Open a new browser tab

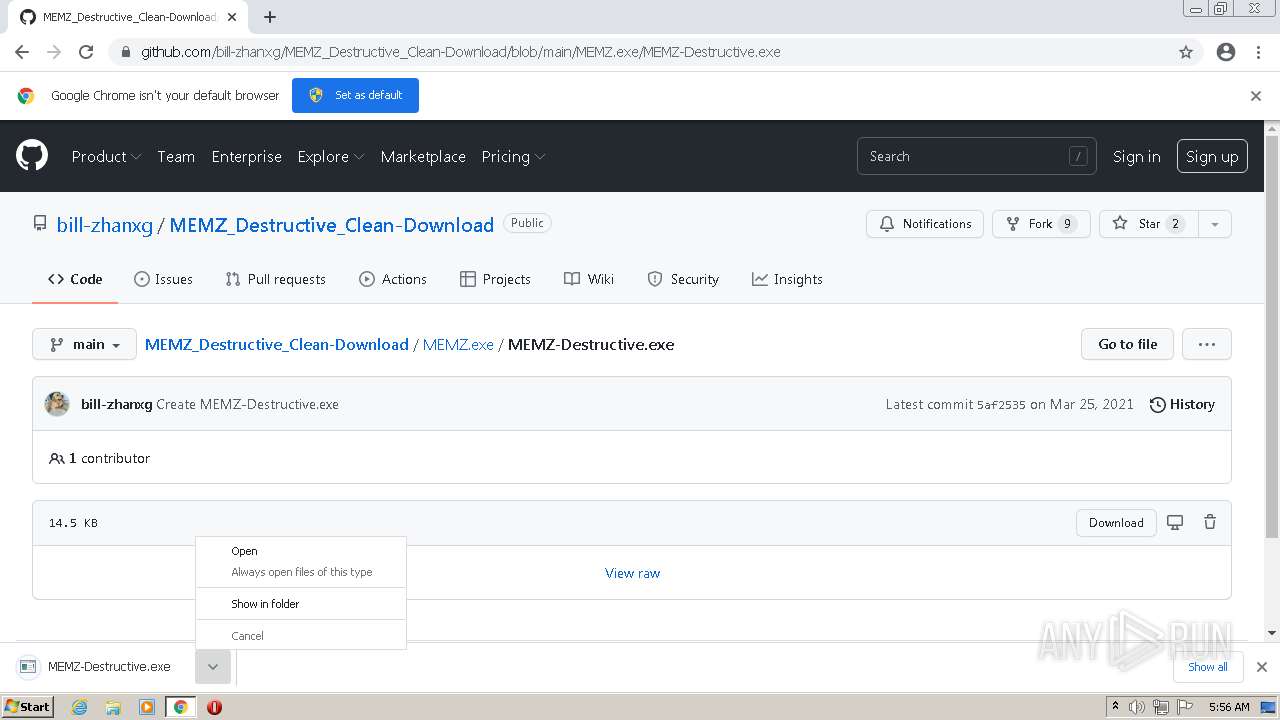coord(270,17)
